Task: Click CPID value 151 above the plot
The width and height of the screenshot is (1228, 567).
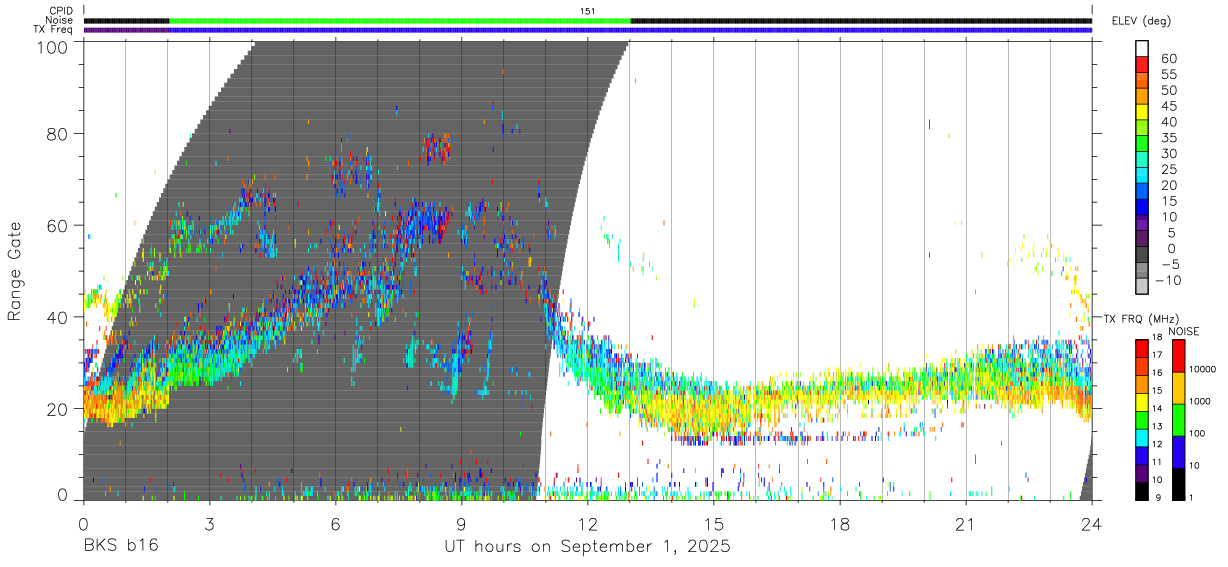Action: tap(587, 11)
